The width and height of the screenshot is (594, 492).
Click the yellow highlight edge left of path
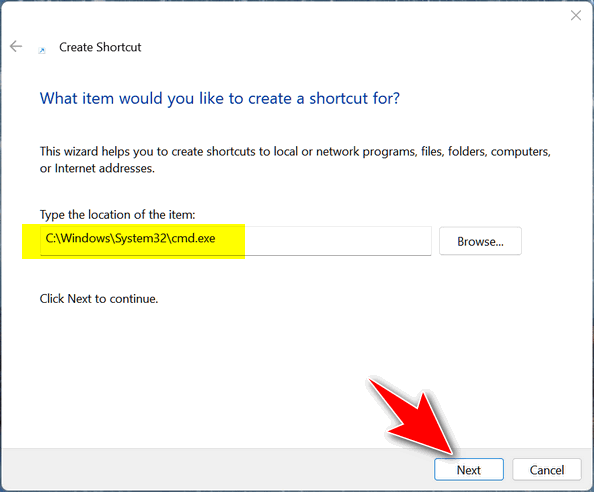(x=31, y=242)
